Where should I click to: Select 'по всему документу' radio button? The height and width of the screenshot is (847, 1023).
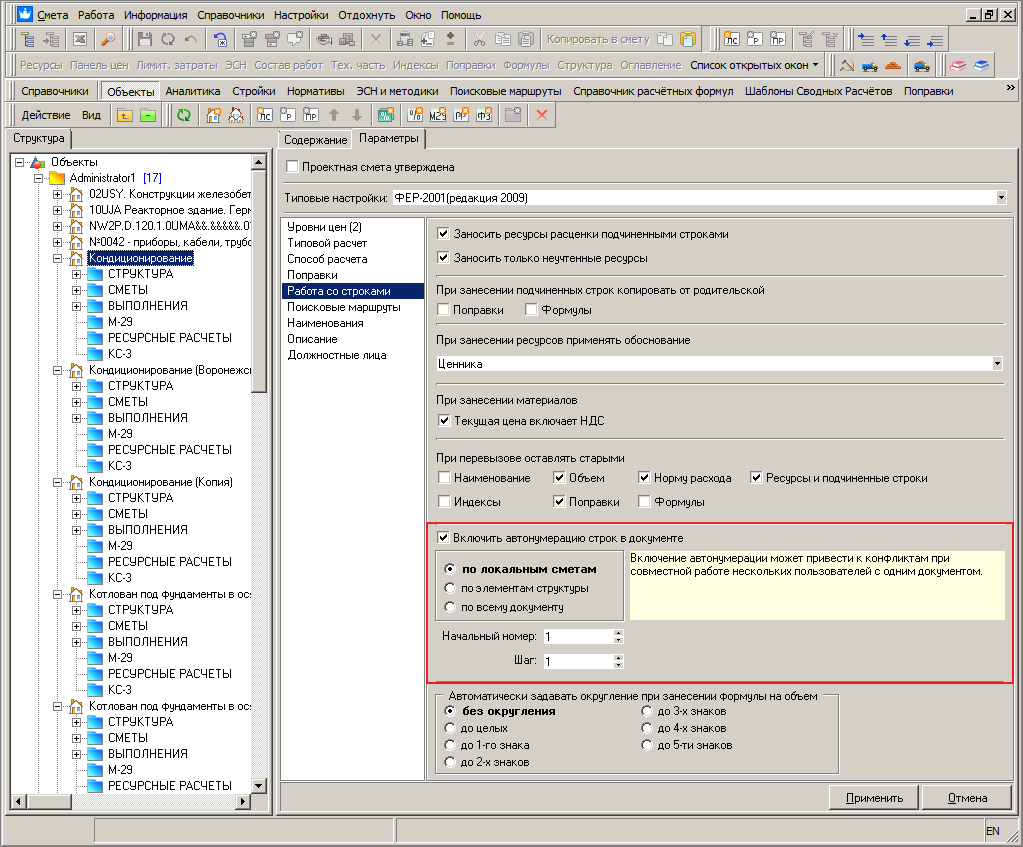pos(450,607)
